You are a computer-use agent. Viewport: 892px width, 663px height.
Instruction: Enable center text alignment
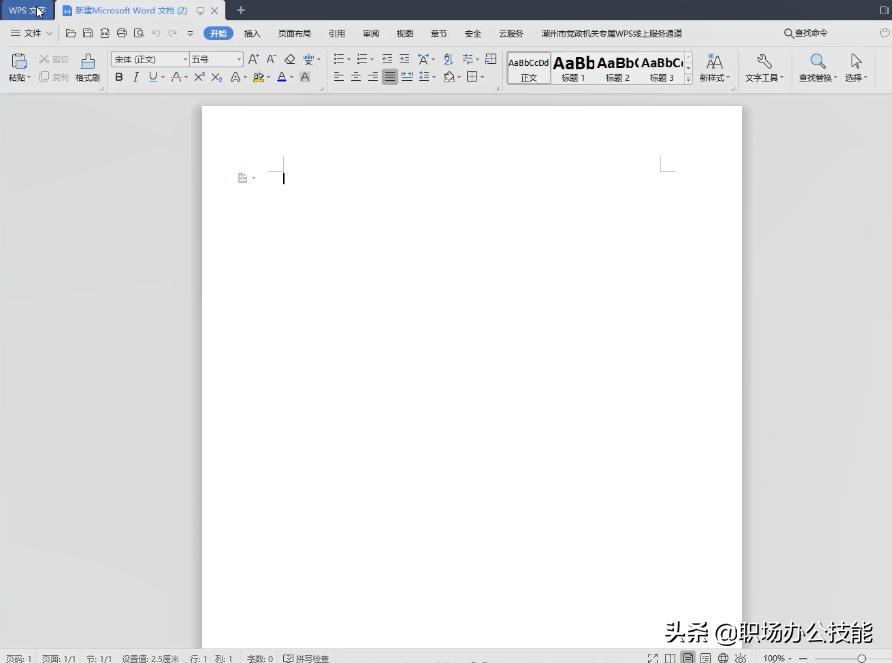click(x=356, y=76)
